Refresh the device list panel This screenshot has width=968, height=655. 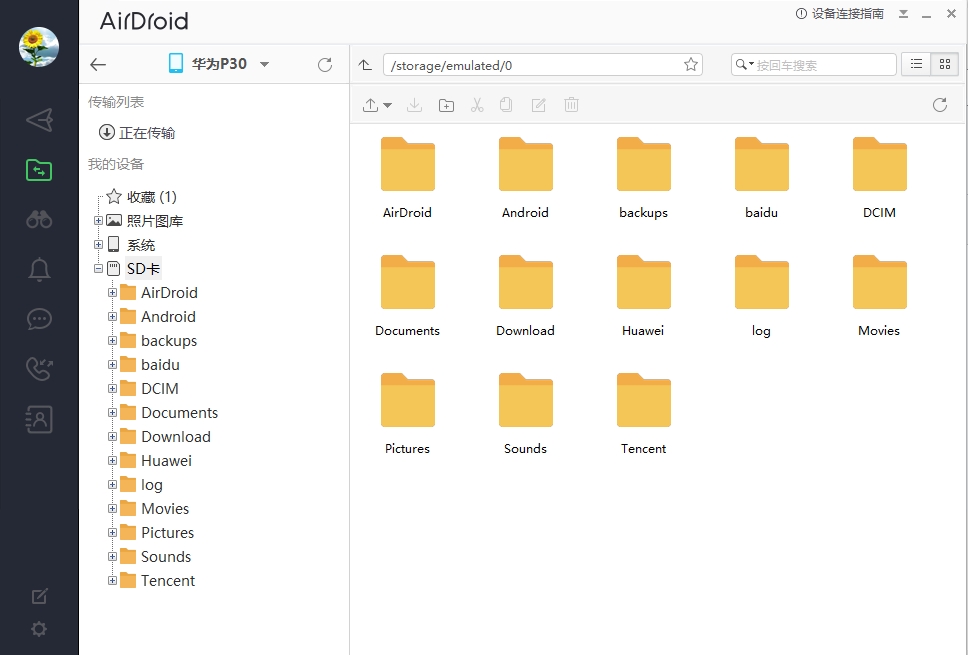pos(325,64)
